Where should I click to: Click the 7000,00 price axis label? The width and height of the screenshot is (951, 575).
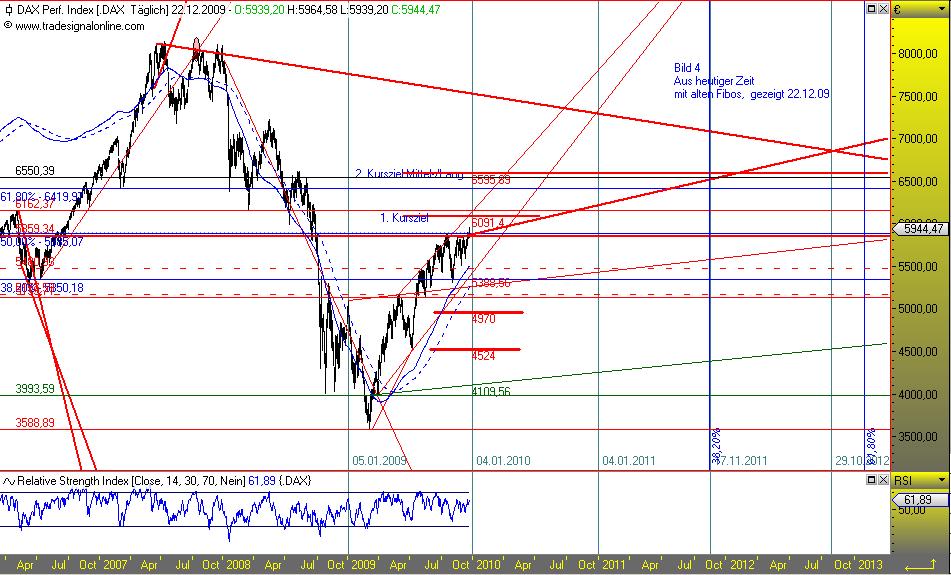pyautogui.click(x=918, y=139)
